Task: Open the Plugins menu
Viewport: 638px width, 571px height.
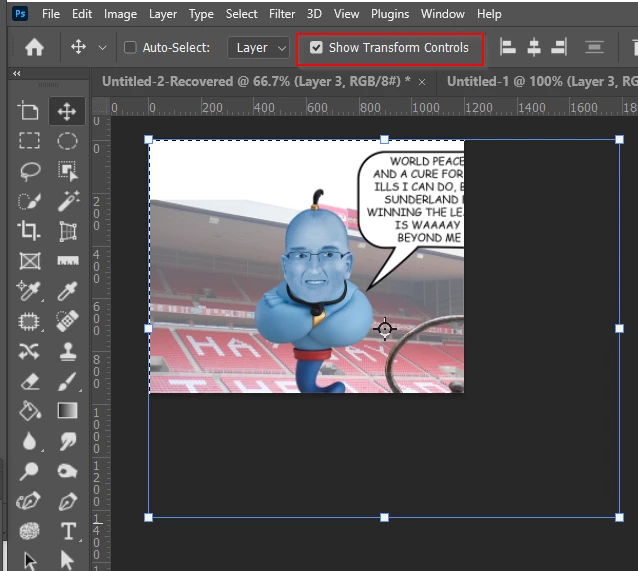Action: [x=390, y=14]
